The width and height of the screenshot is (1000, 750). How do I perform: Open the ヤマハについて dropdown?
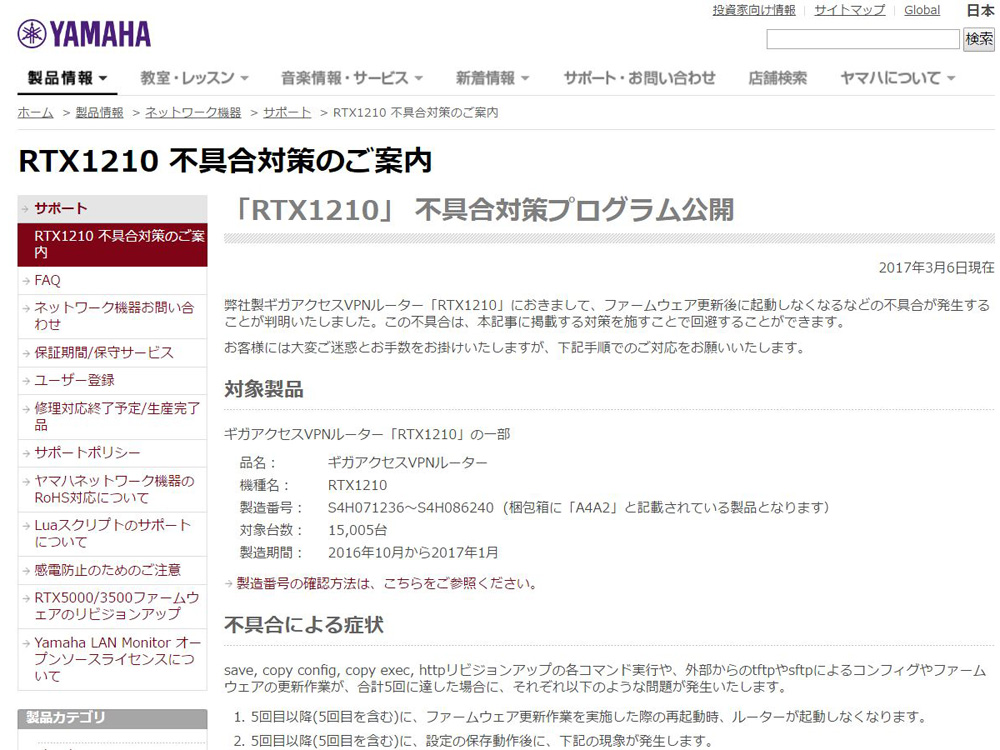pos(889,76)
